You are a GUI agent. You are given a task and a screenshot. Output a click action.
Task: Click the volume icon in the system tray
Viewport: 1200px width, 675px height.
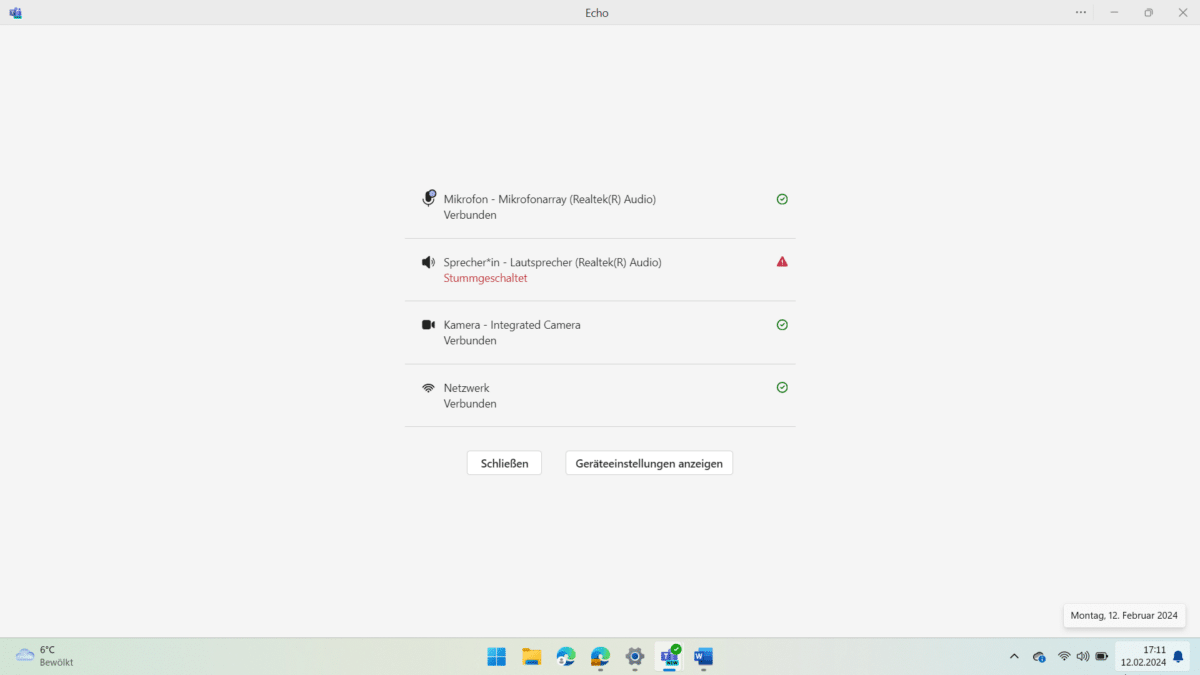click(x=1083, y=656)
